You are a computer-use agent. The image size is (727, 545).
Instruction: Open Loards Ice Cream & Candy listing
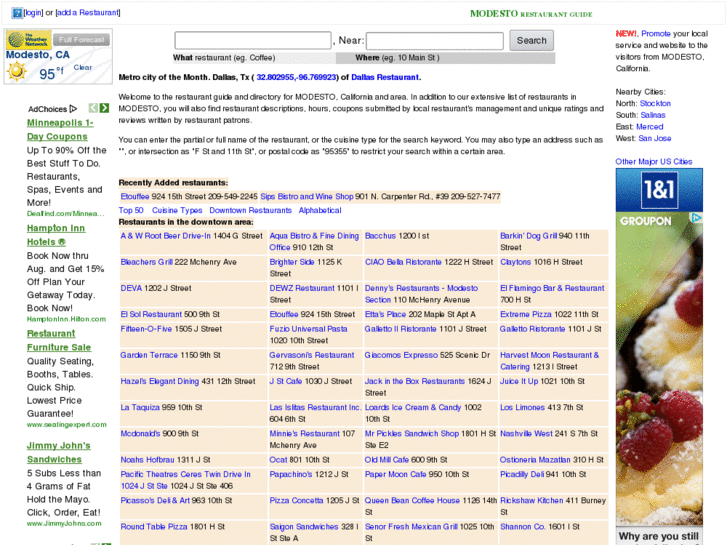pyautogui.click(x=413, y=407)
